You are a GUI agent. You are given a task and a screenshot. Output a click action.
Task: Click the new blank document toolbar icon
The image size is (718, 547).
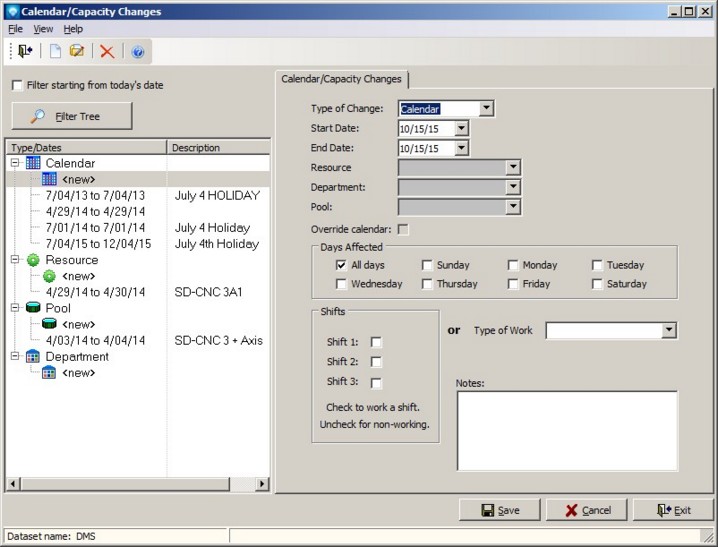point(56,51)
